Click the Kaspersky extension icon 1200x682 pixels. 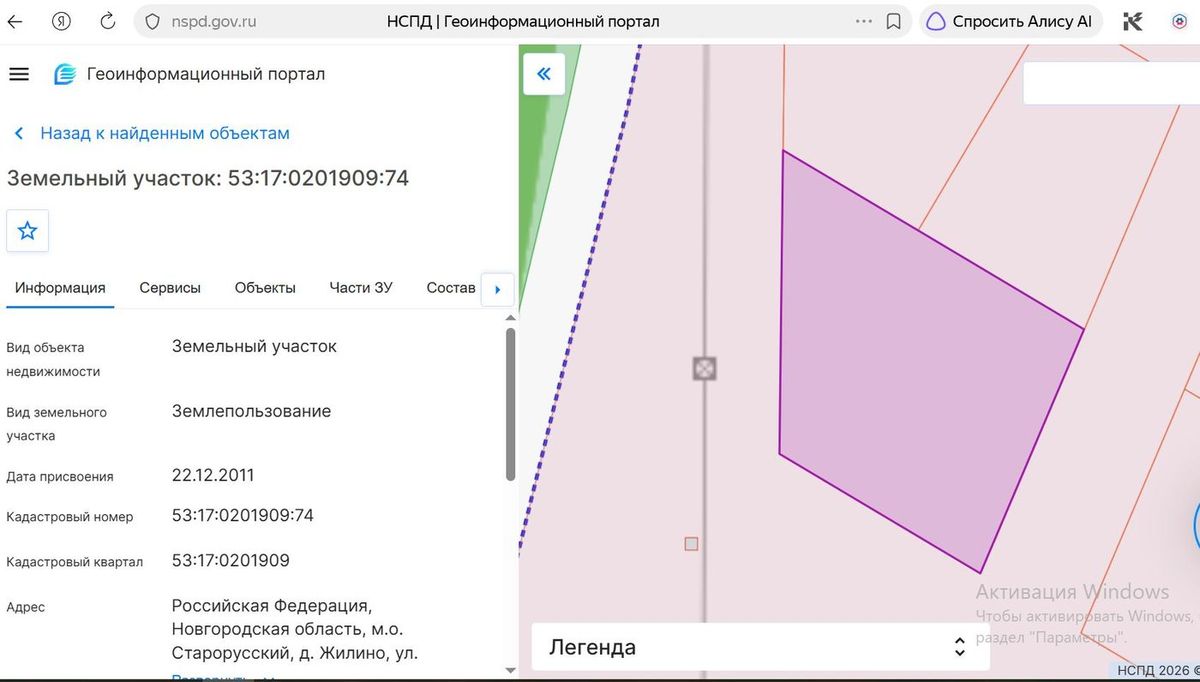coord(1133,21)
